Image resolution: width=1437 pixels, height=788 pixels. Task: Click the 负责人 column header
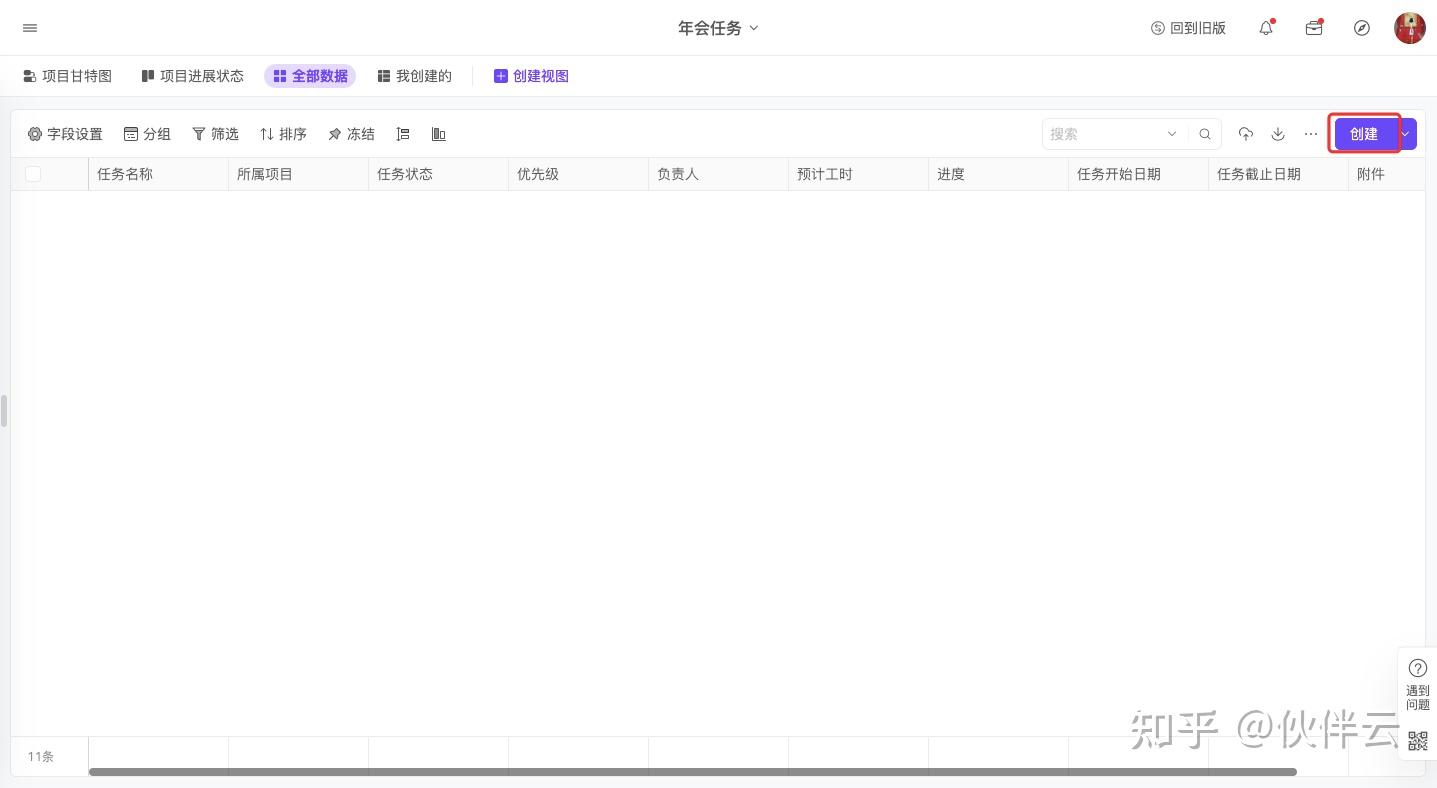click(718, 174)
